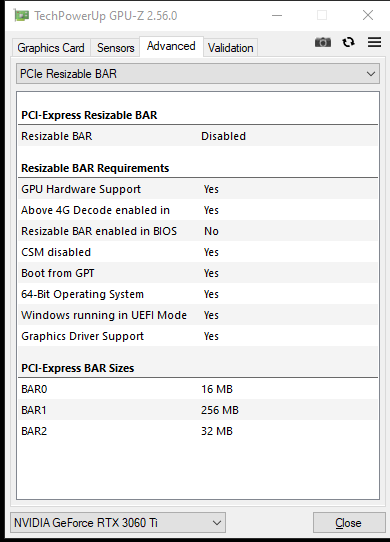The width and height of the screenshot is (390, 542).
Task: Select the Graphics Driver Support row
Action: [x=198, y=336]
